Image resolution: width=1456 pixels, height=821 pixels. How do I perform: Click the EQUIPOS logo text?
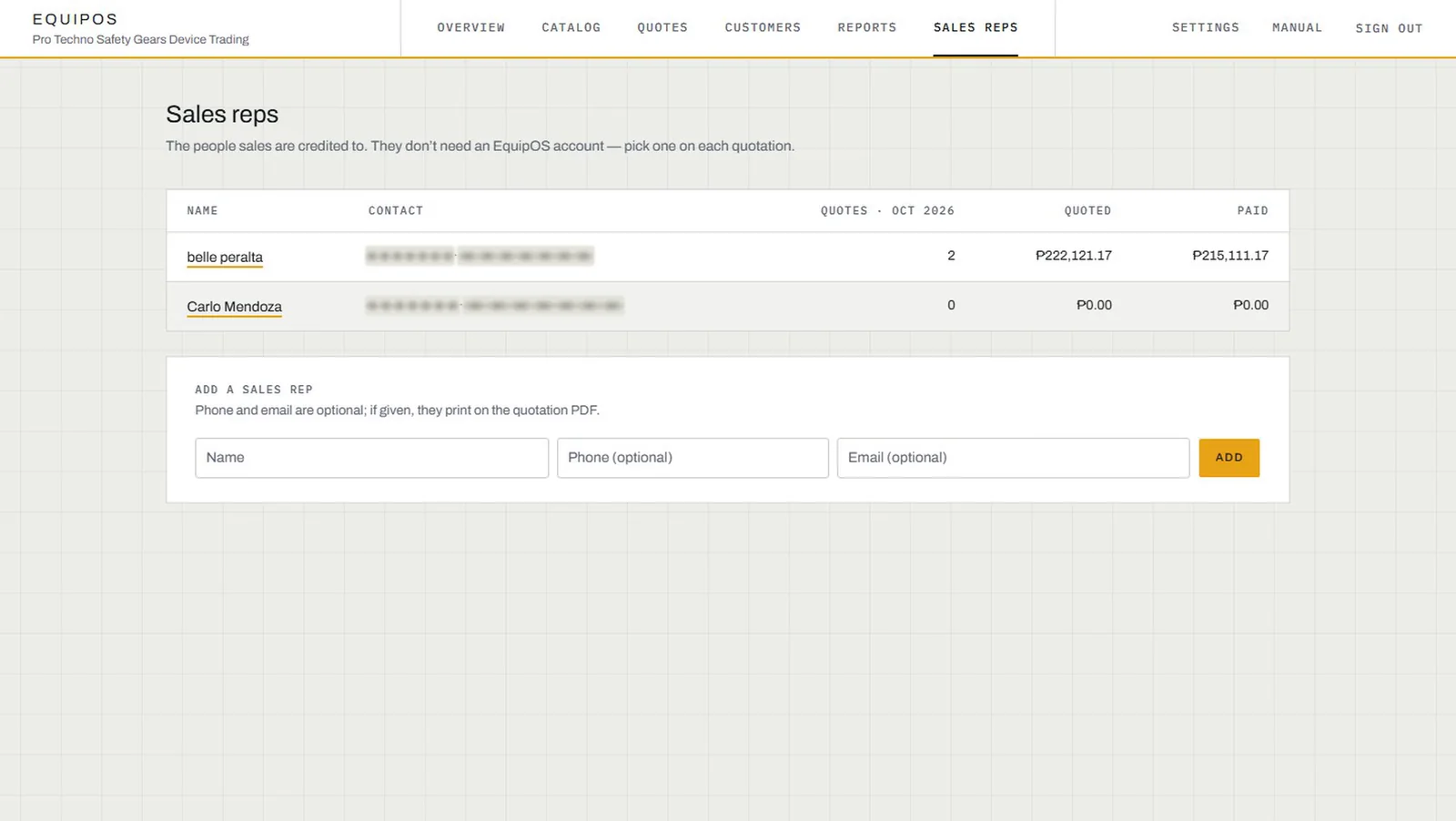click(75, 19)
